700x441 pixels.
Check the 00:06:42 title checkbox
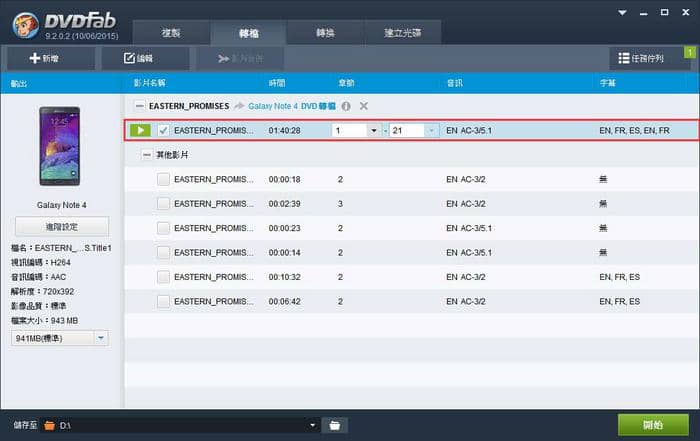(x=163, y=302)
